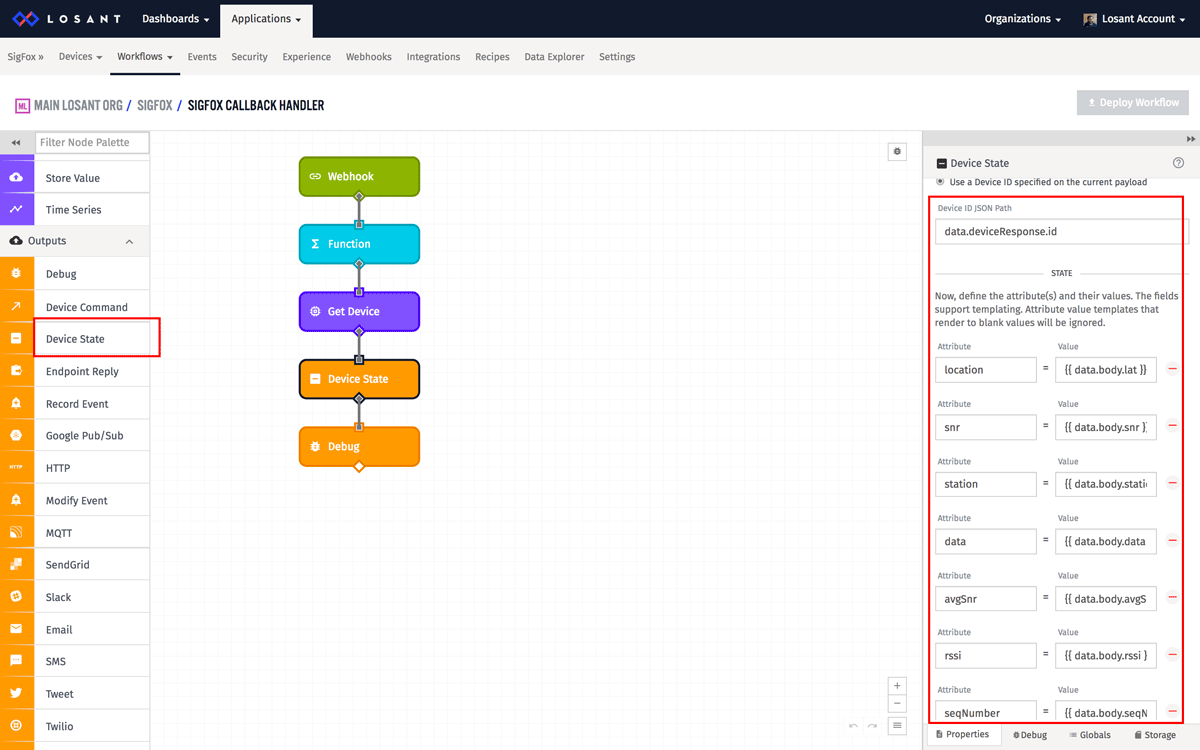The height and width of the screenshot is (750, 1200).
Task: Open Device State help question icon
Action: pos(1178,163)
